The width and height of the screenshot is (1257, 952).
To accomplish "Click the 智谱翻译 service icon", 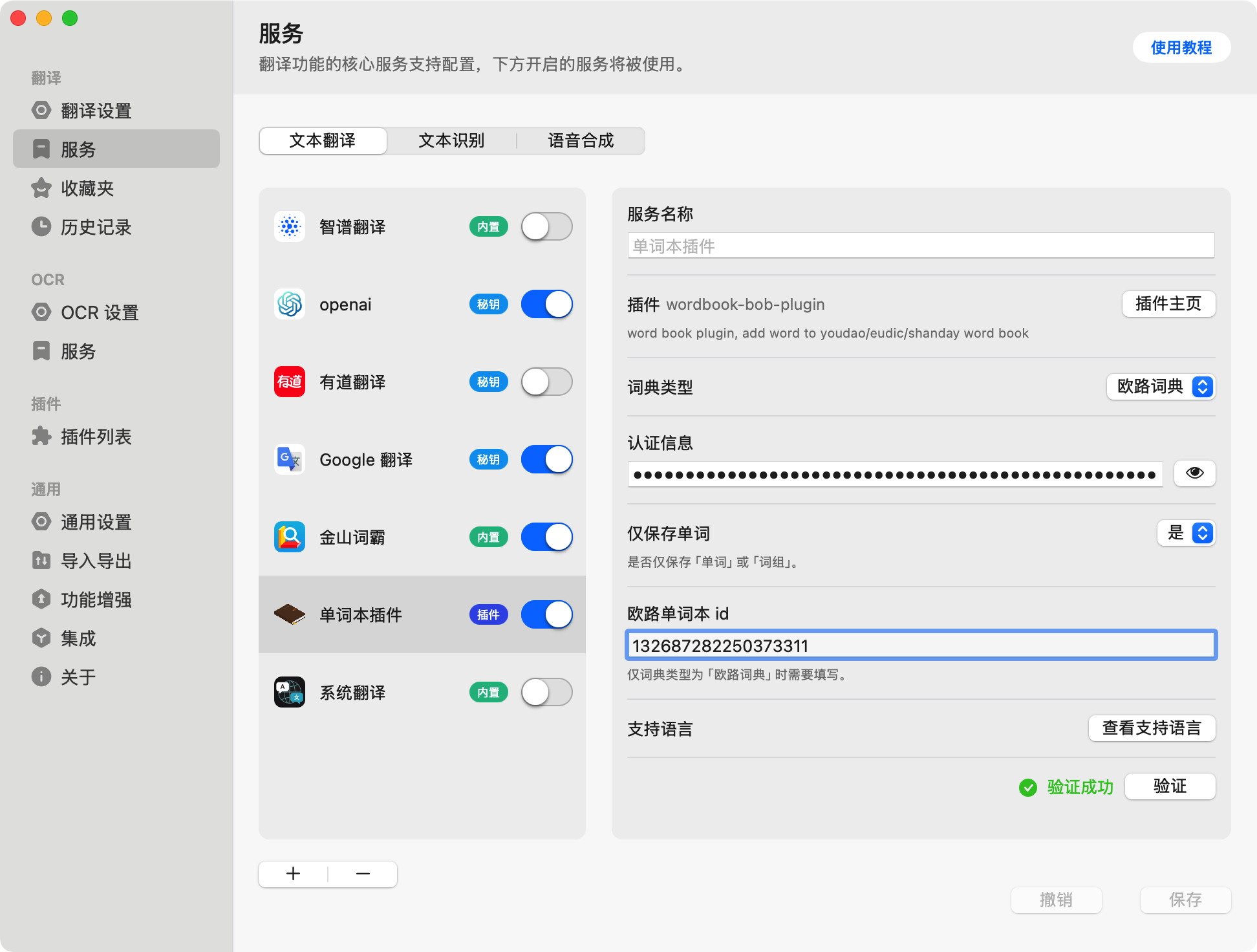I will click(289, 227).
